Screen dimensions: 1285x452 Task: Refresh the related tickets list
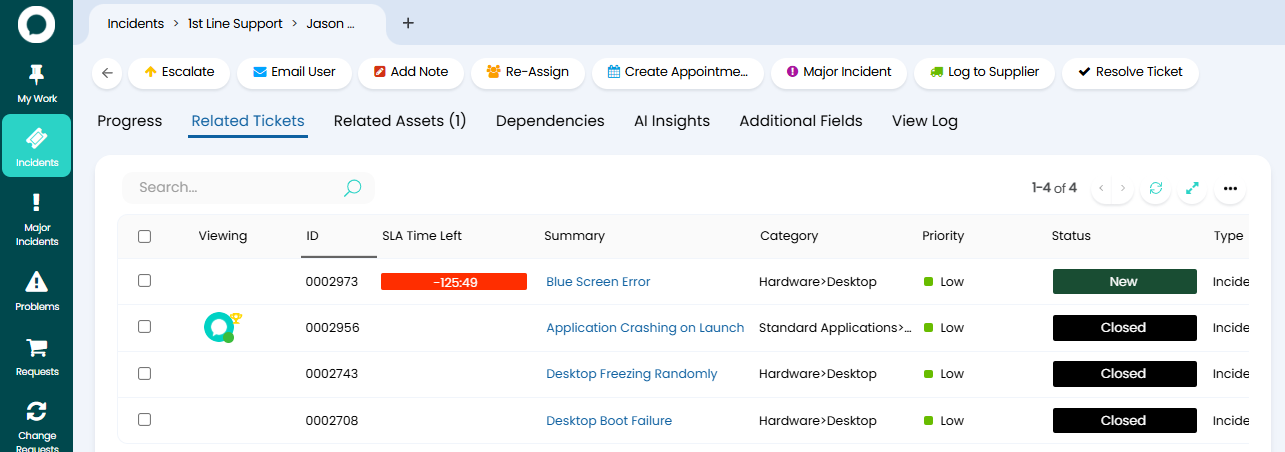pos(1155,188)
